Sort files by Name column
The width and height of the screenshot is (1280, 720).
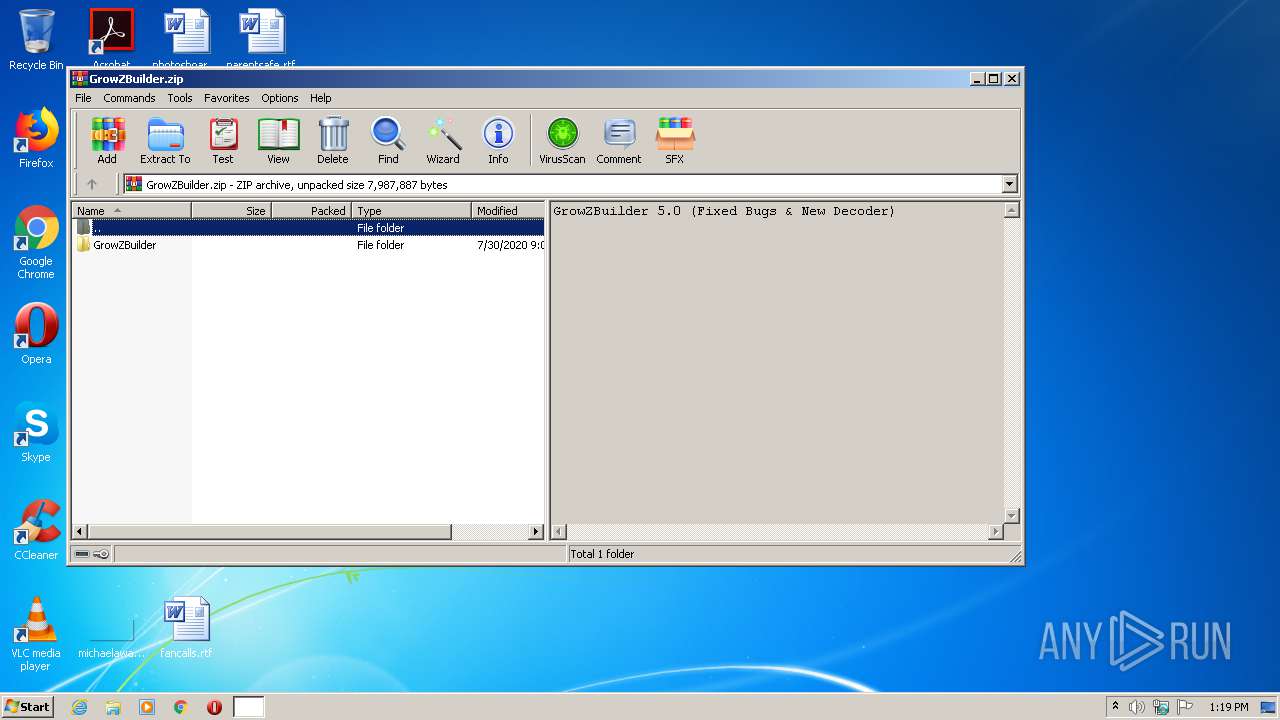(131, 210)
